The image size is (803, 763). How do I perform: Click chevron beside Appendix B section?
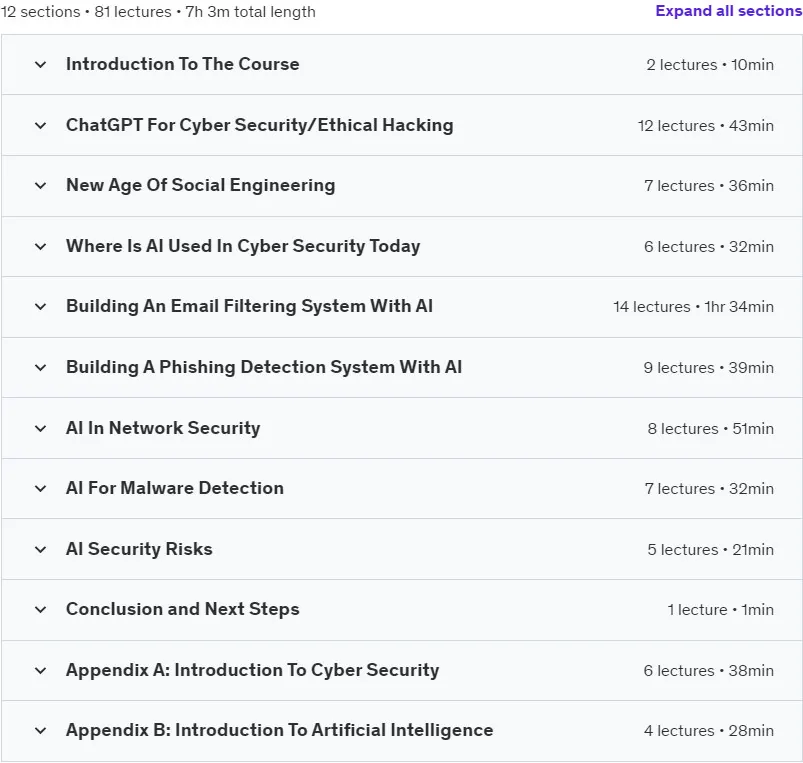(x=40, y=730)
